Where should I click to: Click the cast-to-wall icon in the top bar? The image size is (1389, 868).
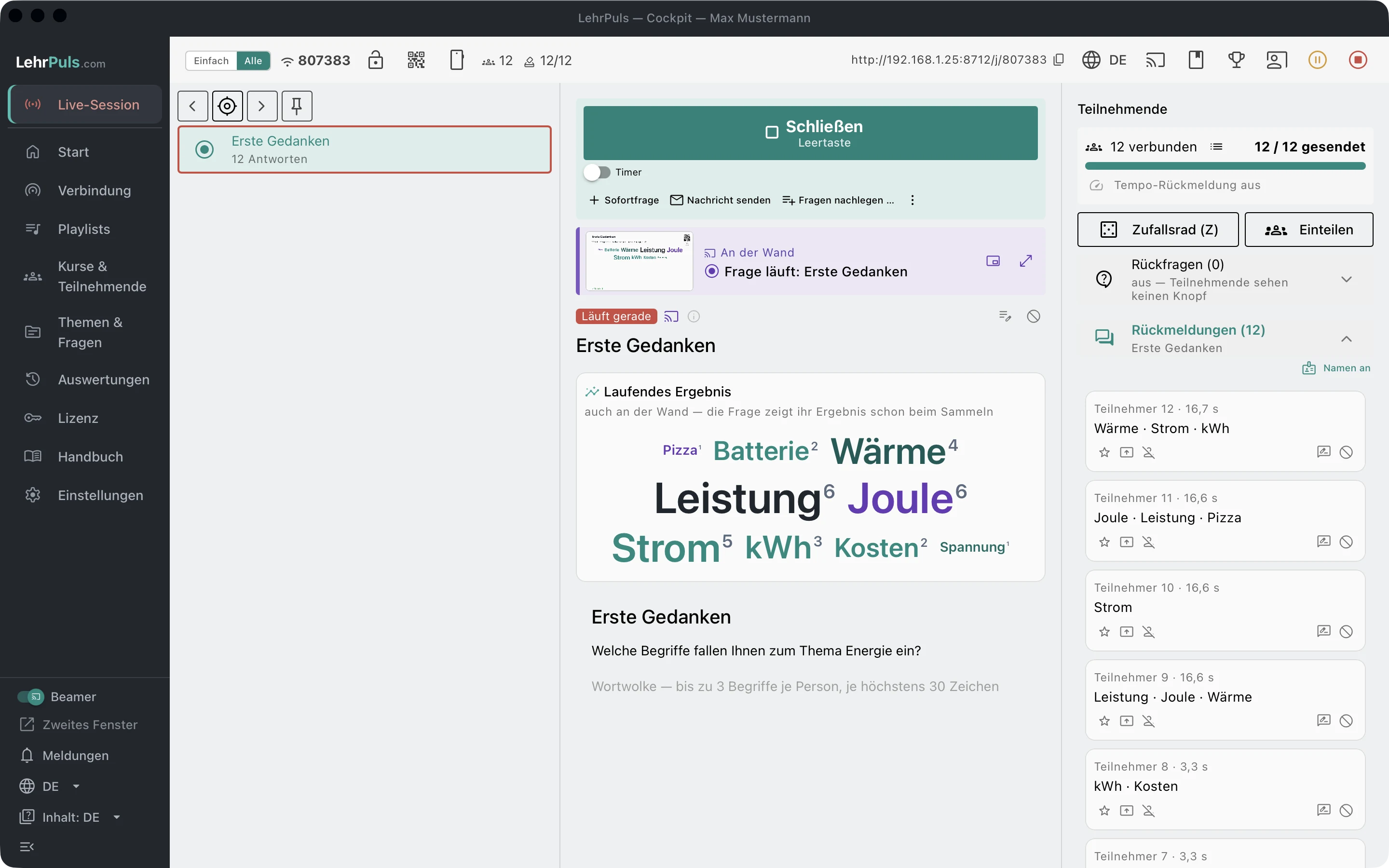click(x=1155, y=60)
